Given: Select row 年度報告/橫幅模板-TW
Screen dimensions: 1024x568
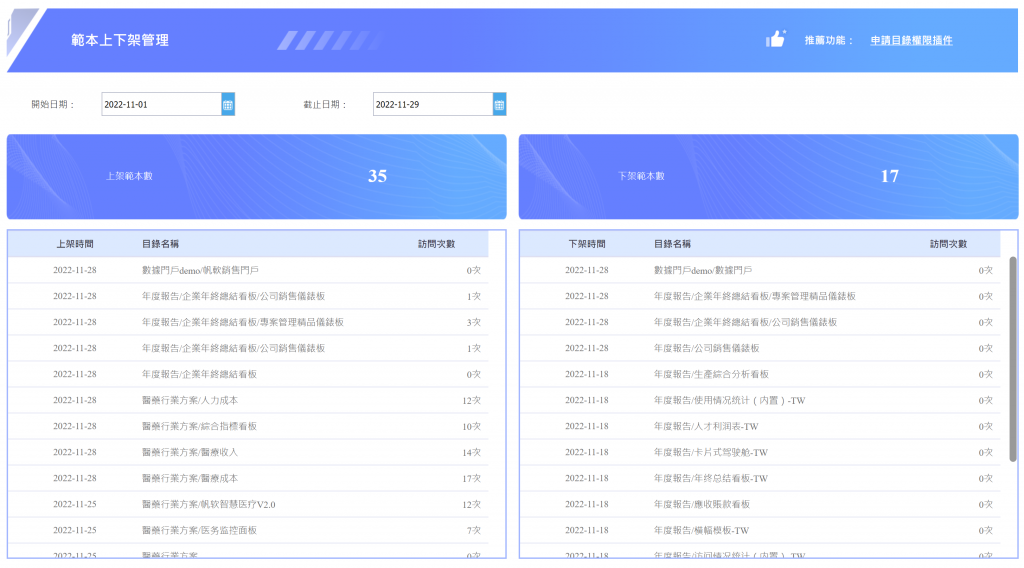Looking at the screenshot, I should coord(760,531).
